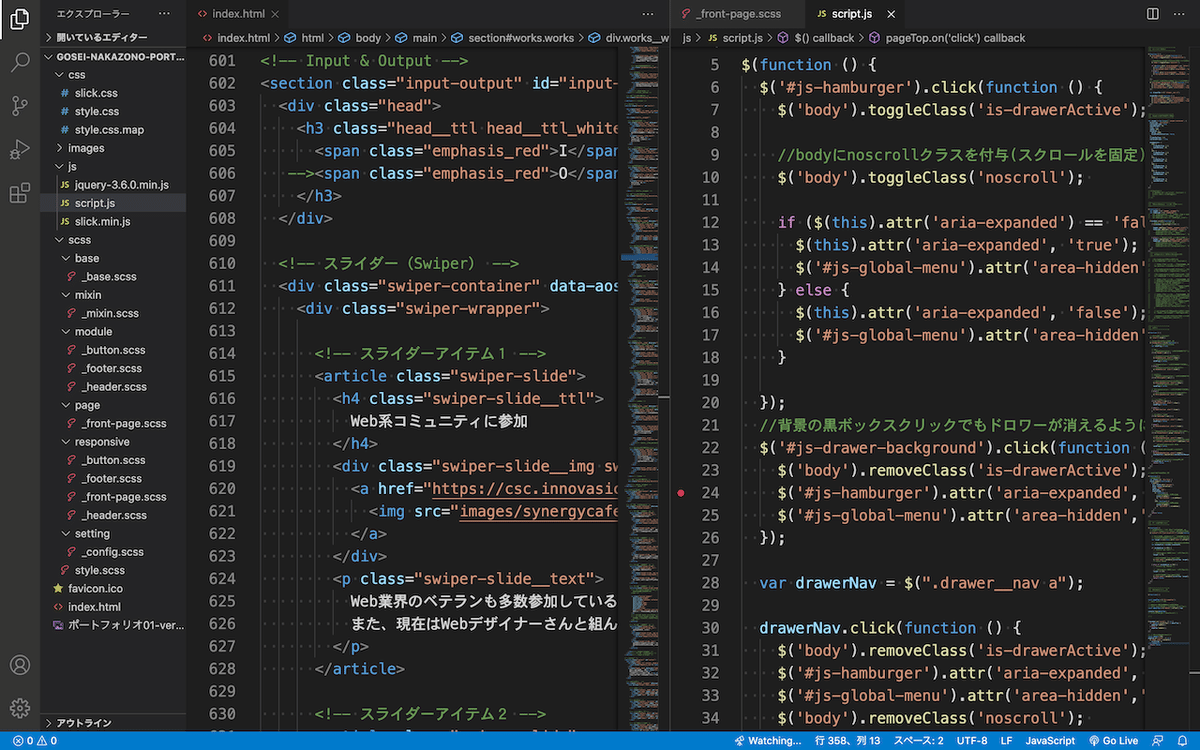The width and height of the screenshot is (1200, 750).
Task: Expand the アウトライン outline section
Action: coord(113,723)
